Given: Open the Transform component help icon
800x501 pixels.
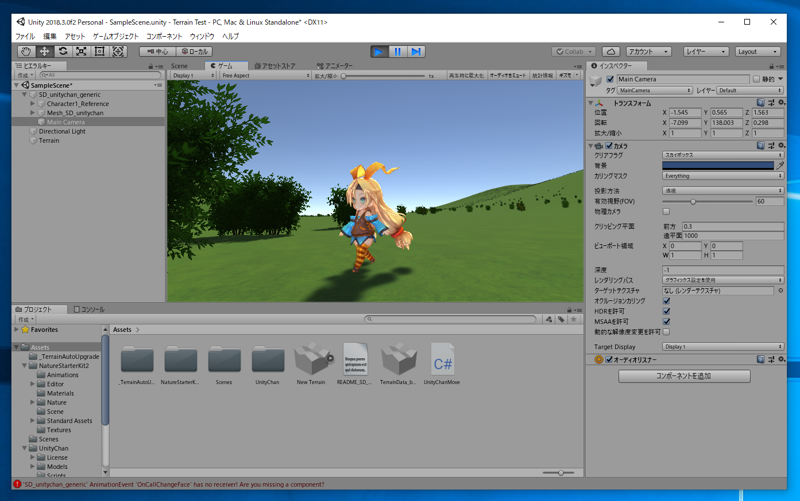Looking at the screenshot, I should [761, 103].
